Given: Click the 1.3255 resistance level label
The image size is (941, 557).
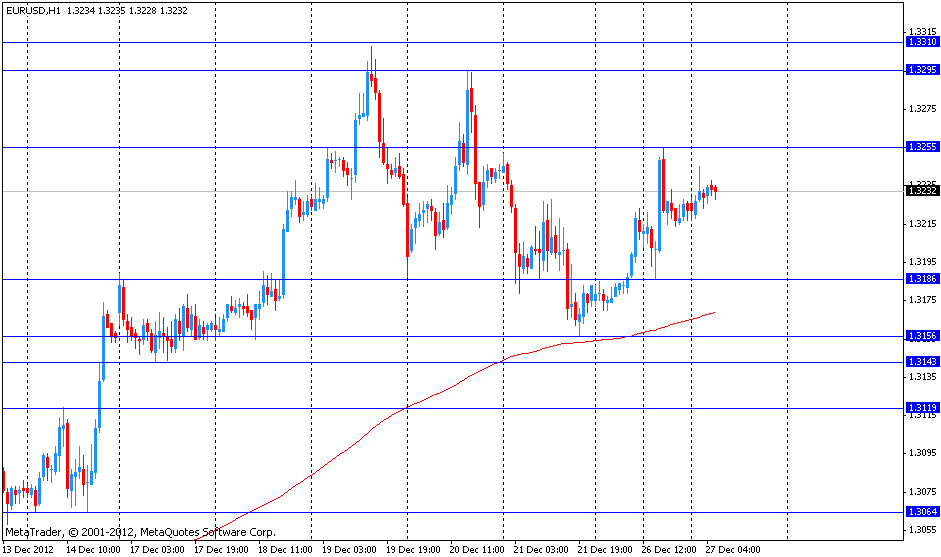Looking at the screenshot, I should 922,146.
